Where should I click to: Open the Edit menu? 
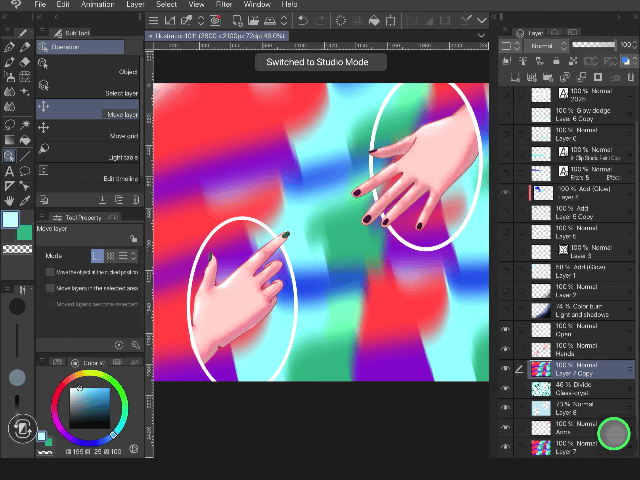tap(62, 4)
